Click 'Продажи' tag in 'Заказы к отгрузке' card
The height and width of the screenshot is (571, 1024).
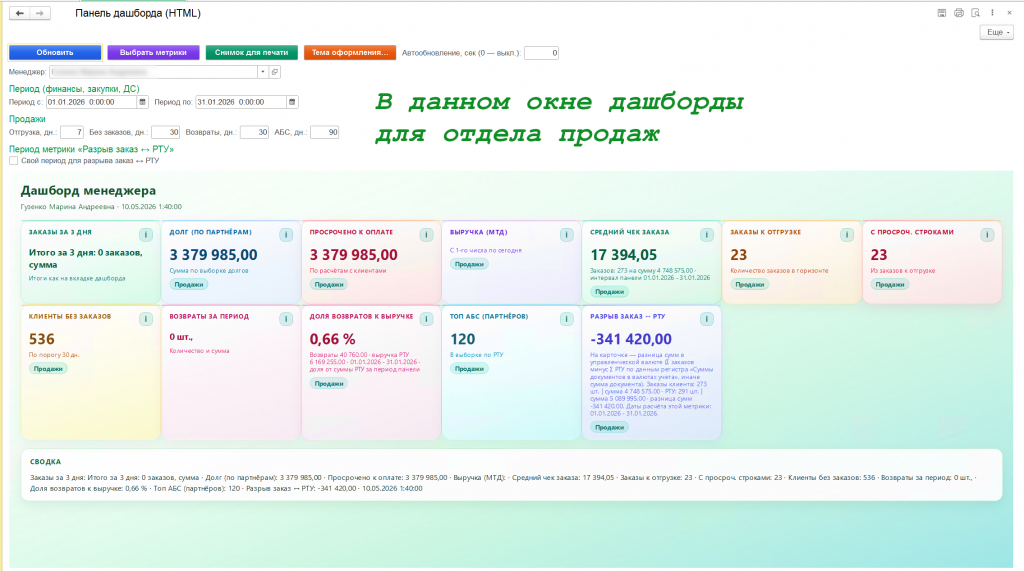coord(750,284)
